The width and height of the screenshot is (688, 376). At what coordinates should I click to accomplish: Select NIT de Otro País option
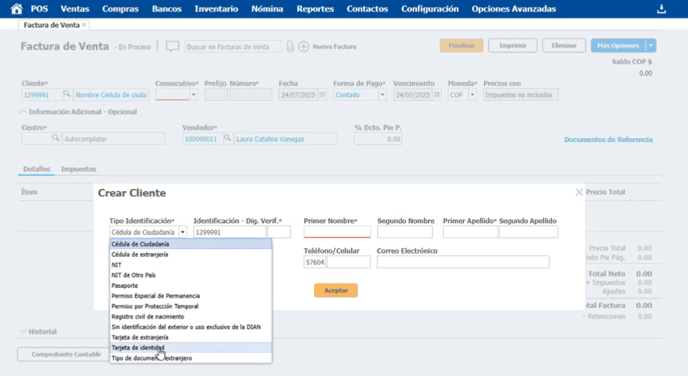190,275
